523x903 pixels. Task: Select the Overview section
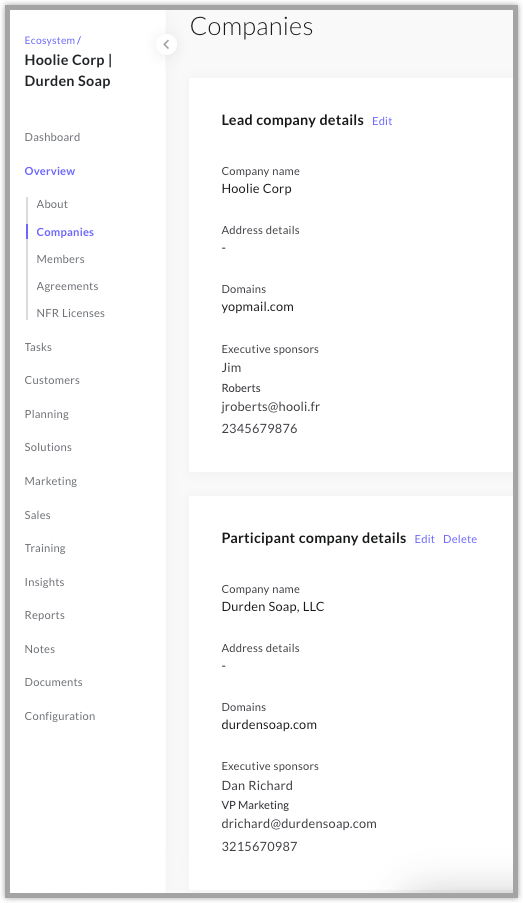click(x=50, y=171)
